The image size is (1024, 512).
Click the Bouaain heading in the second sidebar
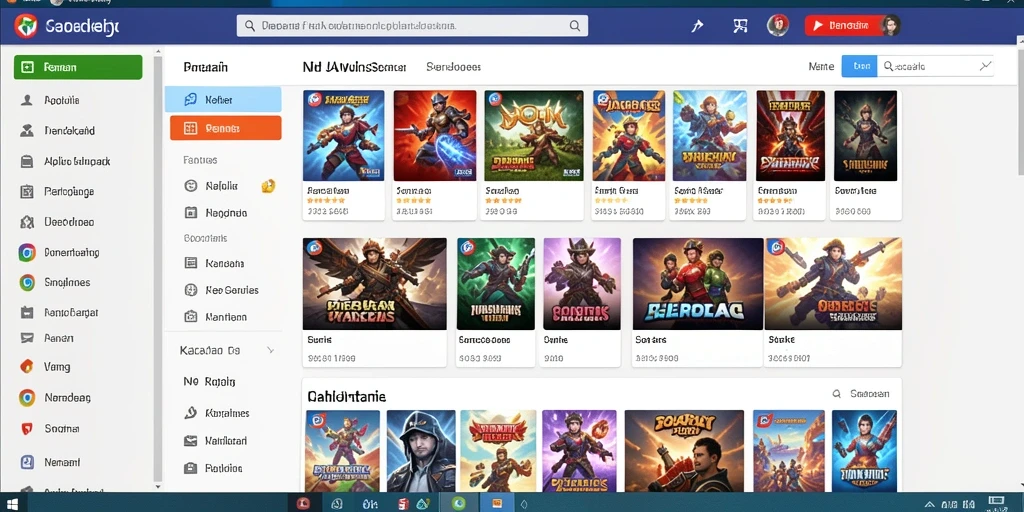pyautogui.click(x=206, y=67)
